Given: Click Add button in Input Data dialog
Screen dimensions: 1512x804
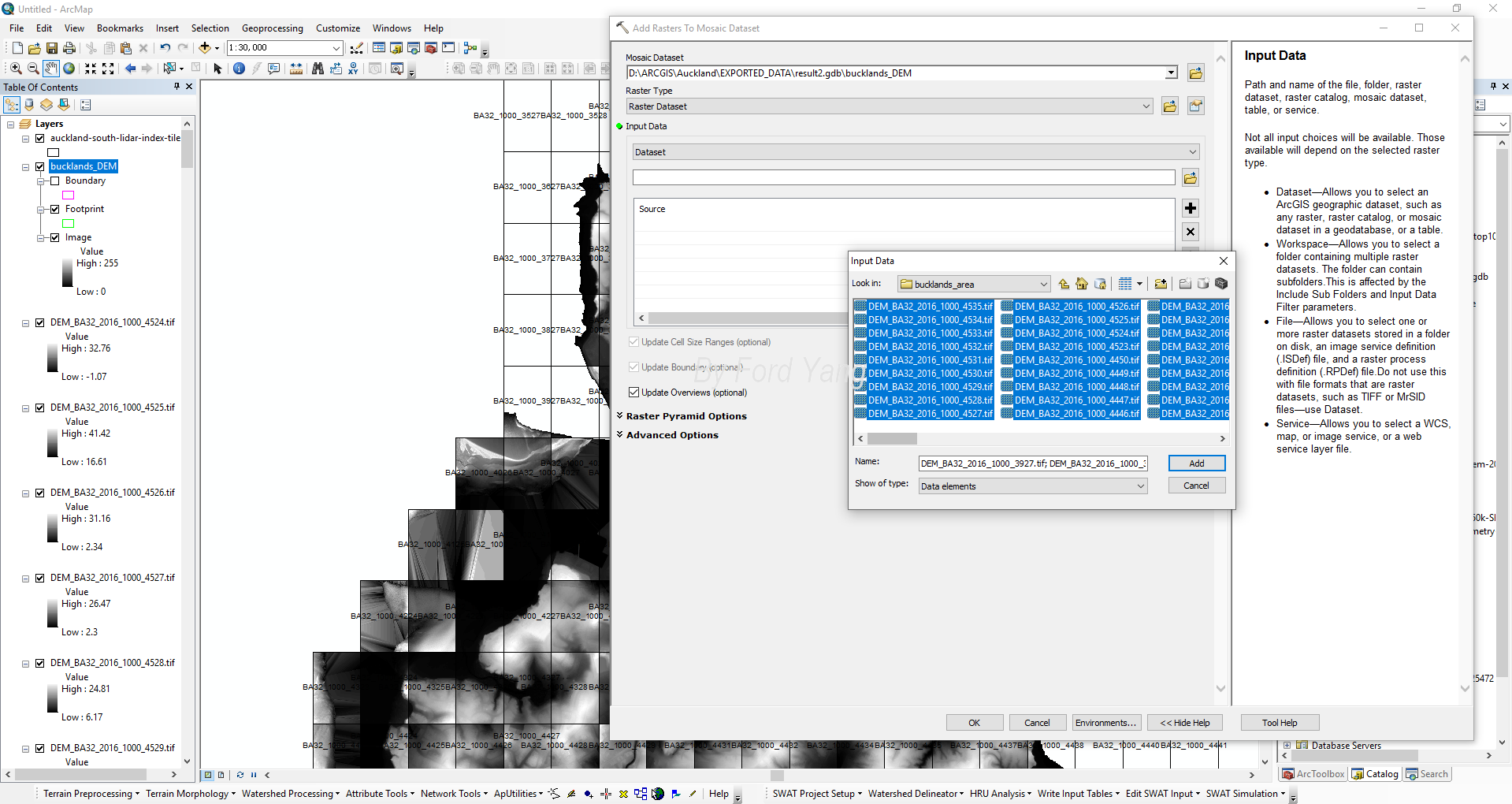Looking at the screenshot, I should click(1196, 463).
